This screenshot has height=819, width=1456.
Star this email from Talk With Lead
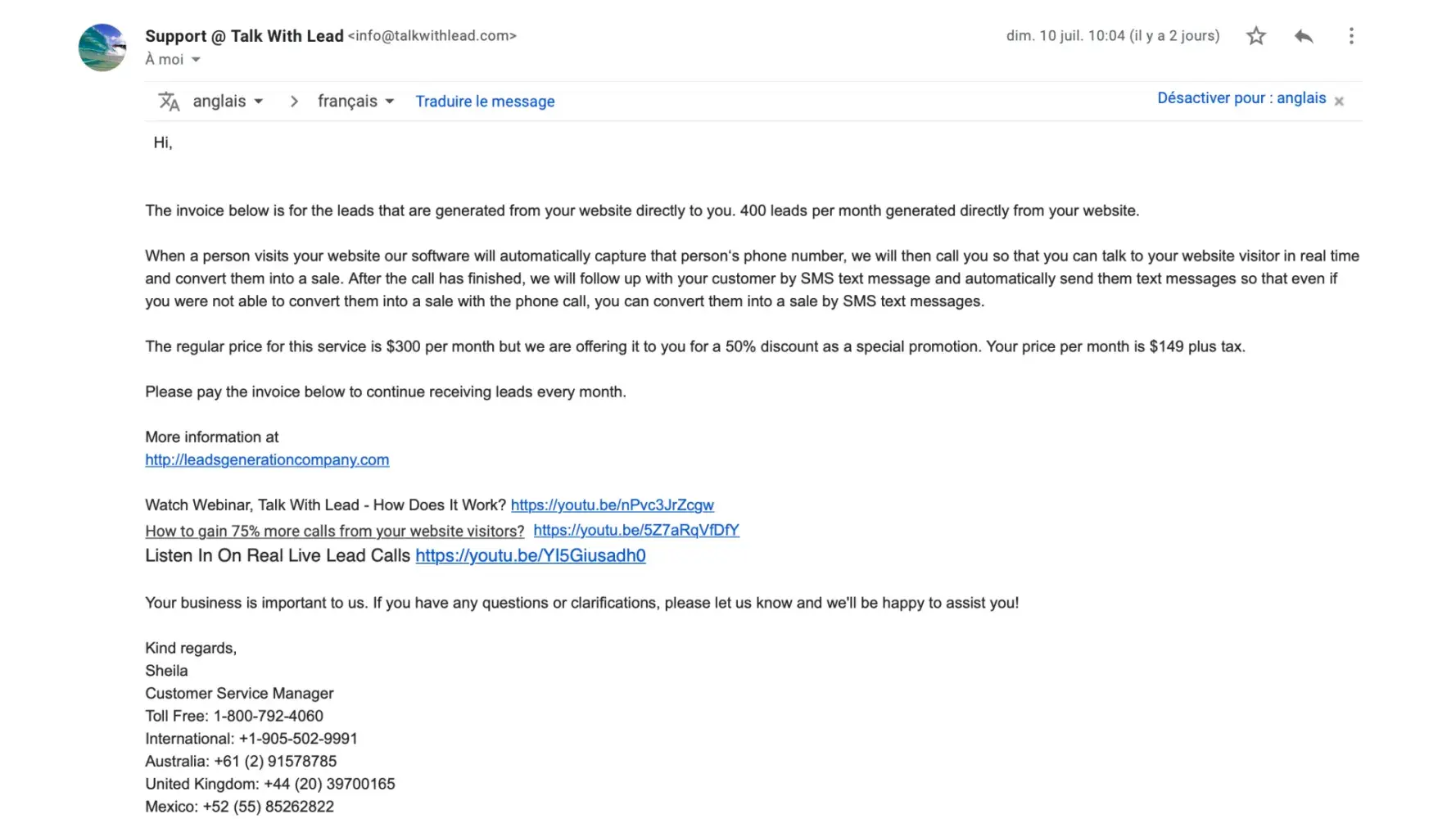click(1256, 36)
